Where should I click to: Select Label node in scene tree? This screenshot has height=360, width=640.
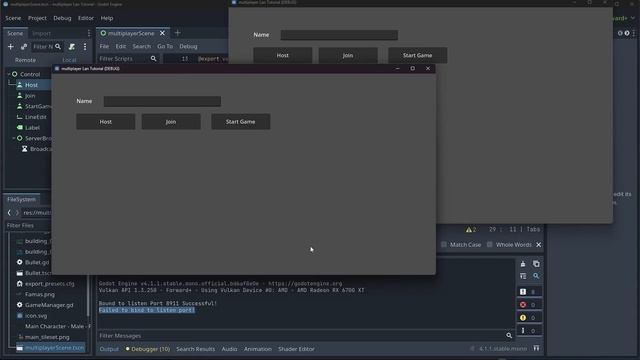(32, 128)
